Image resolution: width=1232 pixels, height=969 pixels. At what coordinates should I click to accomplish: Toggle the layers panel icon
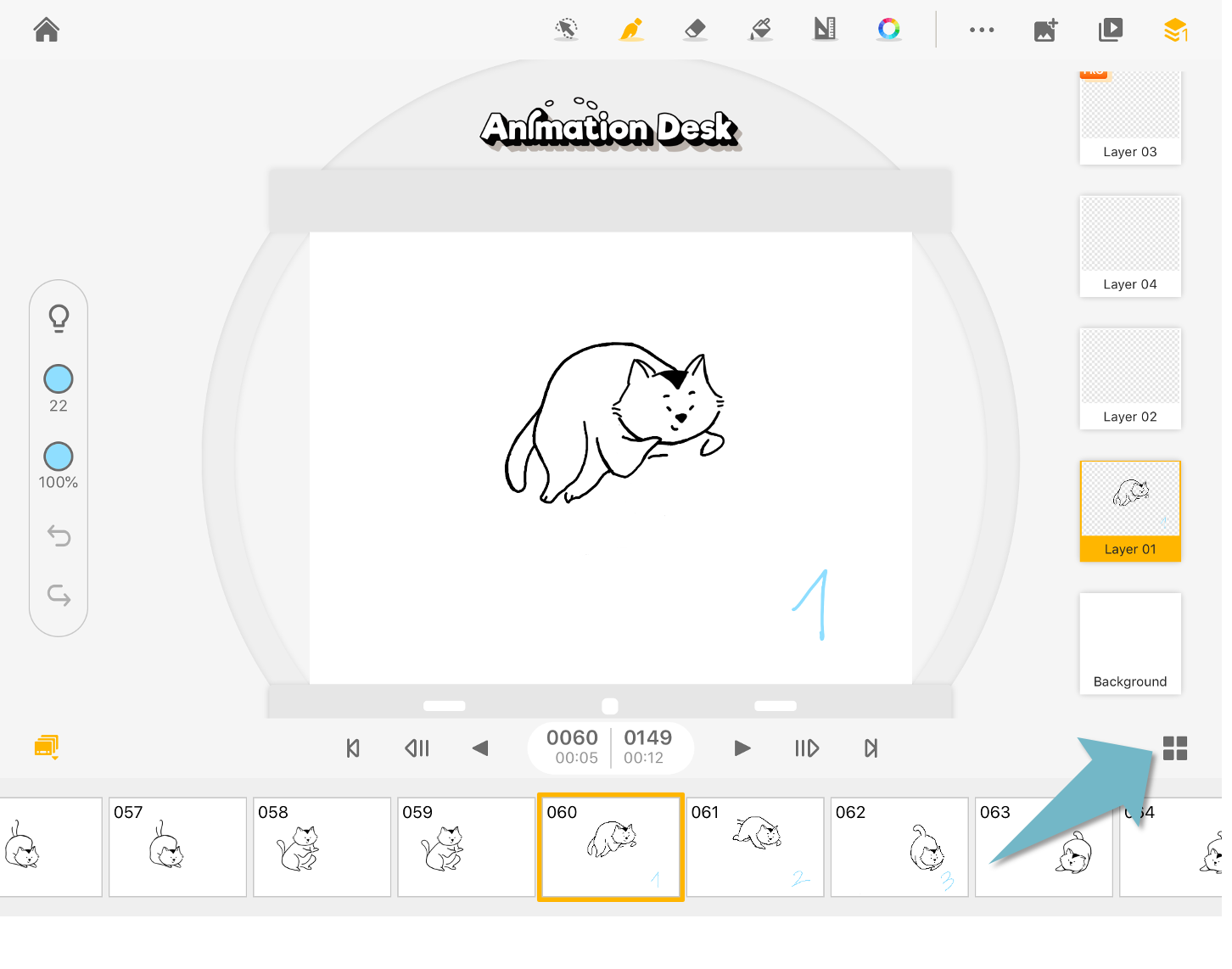tap(1175, 30)
